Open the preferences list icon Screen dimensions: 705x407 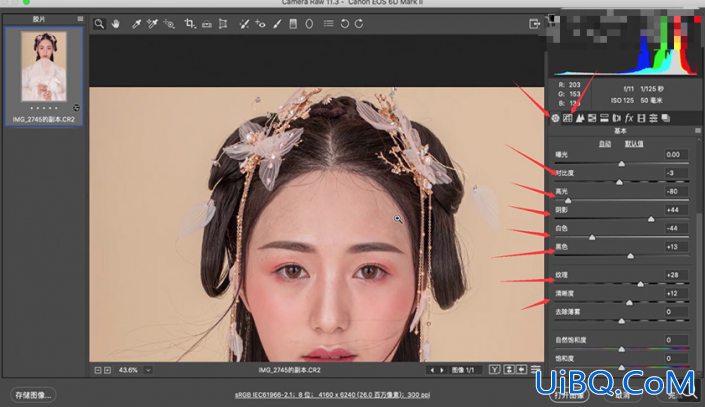point(329,23)
